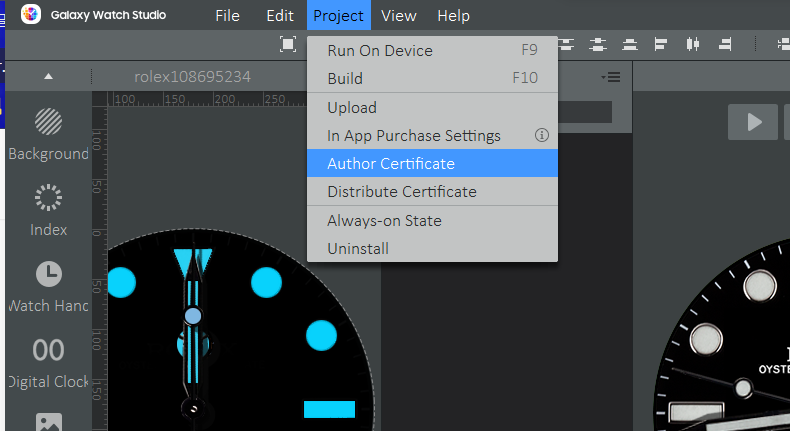Open the File menu
Viewport: 790px width, 431px height.
[227, 16]
